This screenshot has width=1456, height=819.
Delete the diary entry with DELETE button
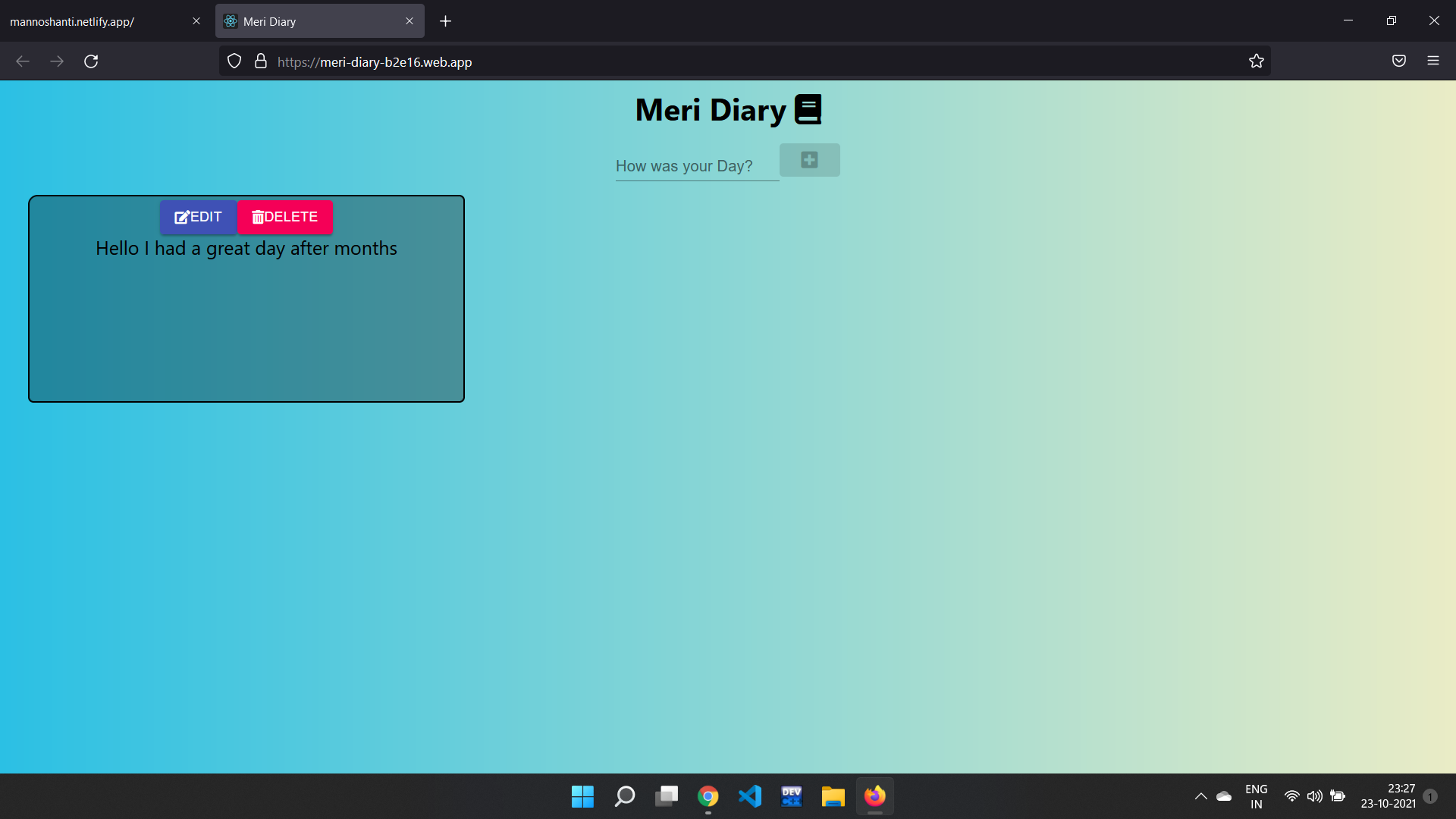(x=285, y=217)
